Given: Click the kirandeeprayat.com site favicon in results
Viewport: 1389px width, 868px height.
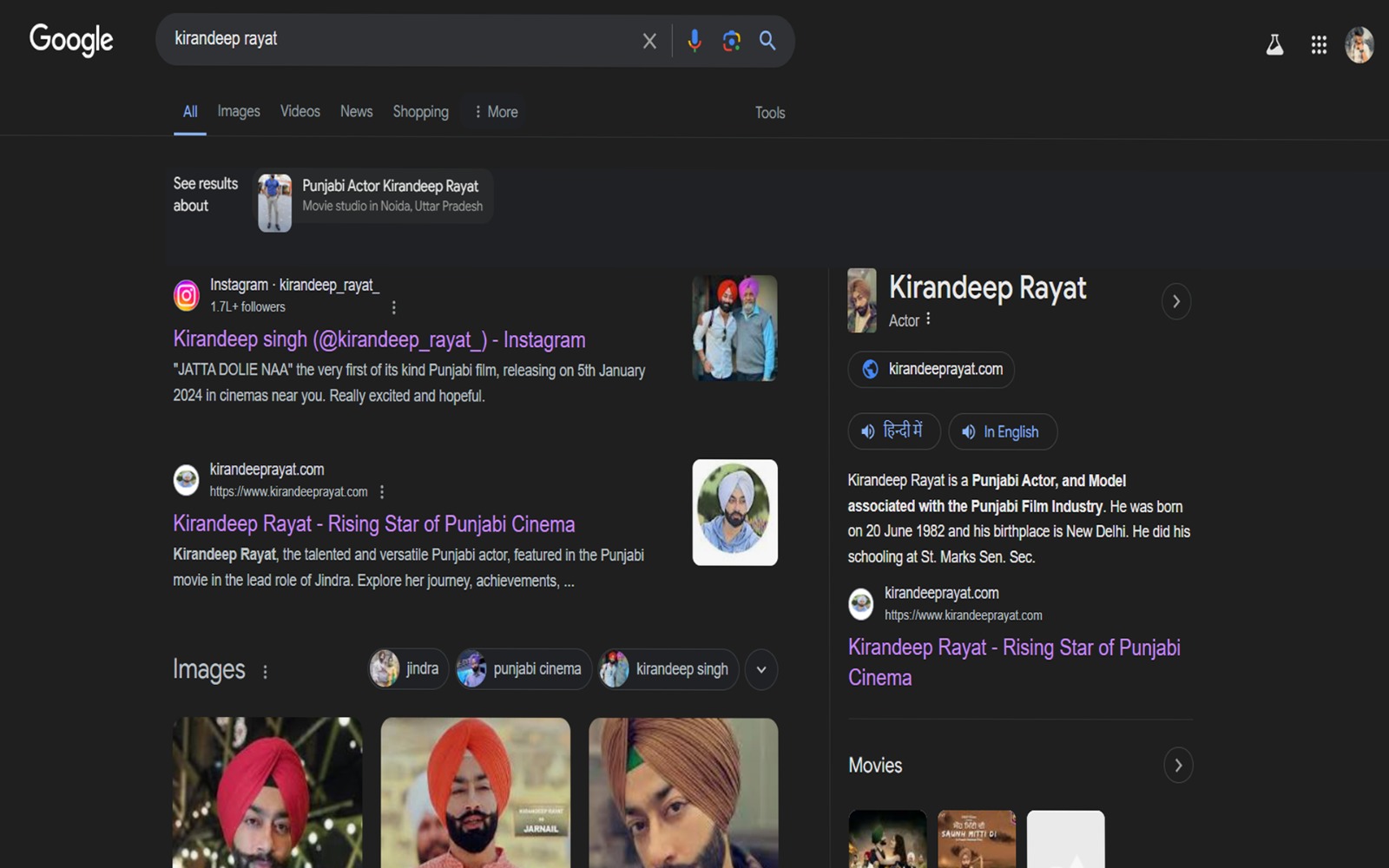Looking at the screenshot, I should point(187,480).
